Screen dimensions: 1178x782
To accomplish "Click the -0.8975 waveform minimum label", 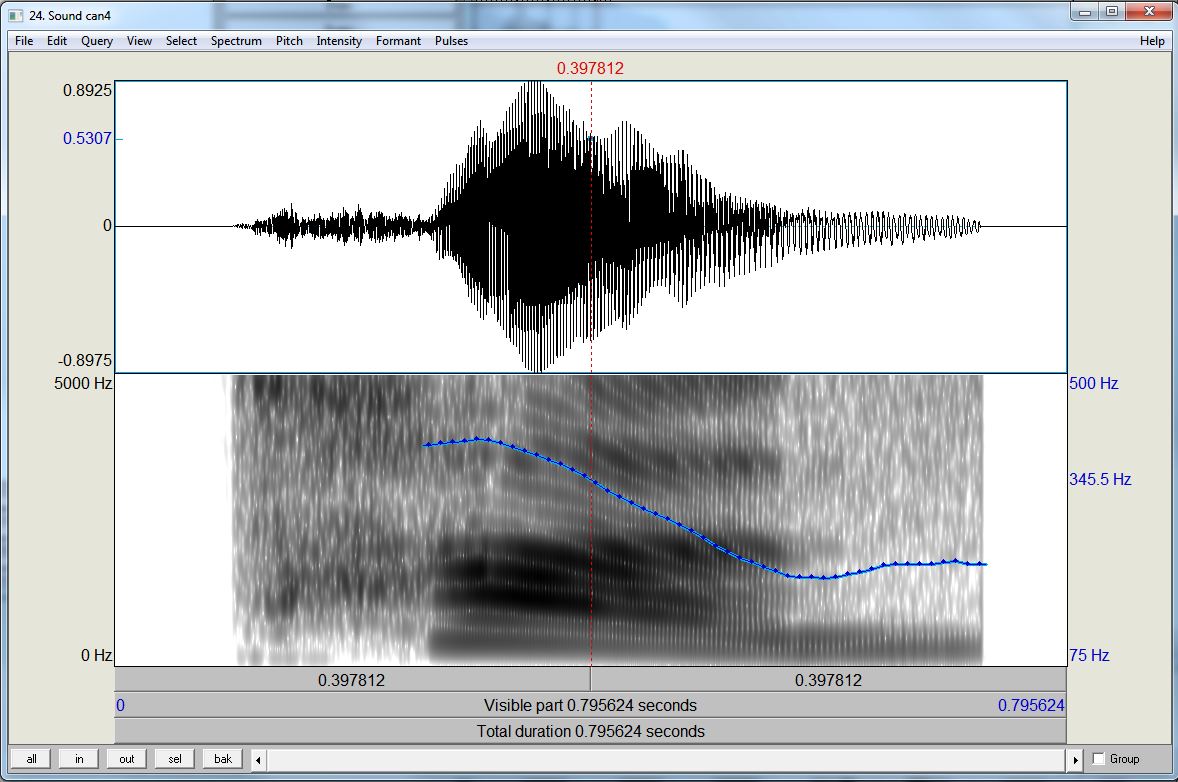I will point(85,360).
